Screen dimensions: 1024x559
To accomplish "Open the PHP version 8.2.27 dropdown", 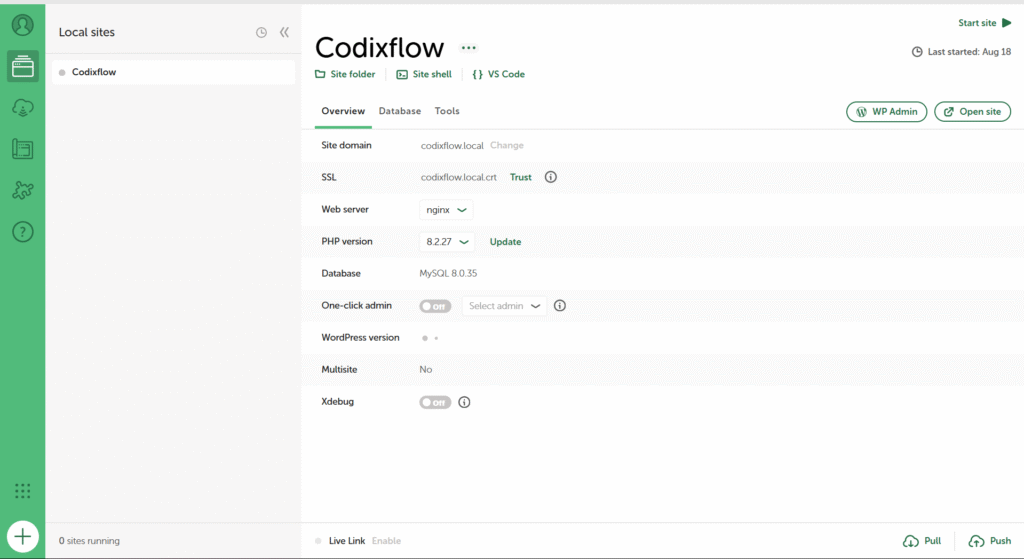I will (447, 242).
